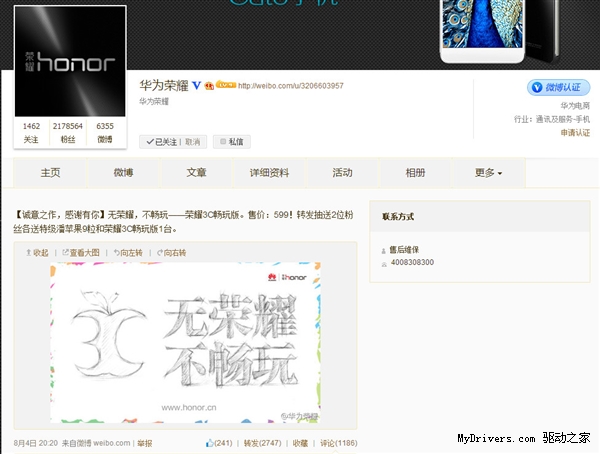
Task: Click the 华为电商 verification text
Action: click(575, 106)
